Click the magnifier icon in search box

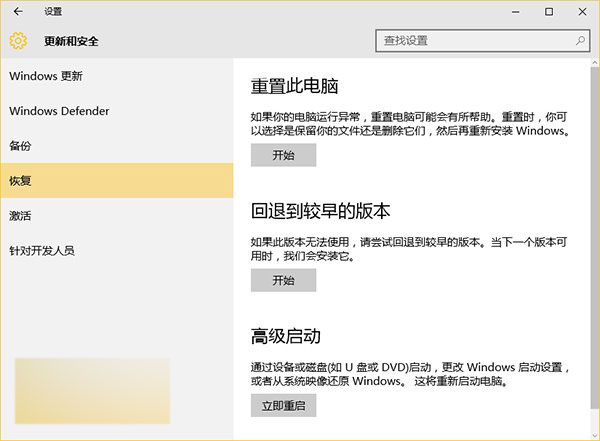[x=580, y=41]
